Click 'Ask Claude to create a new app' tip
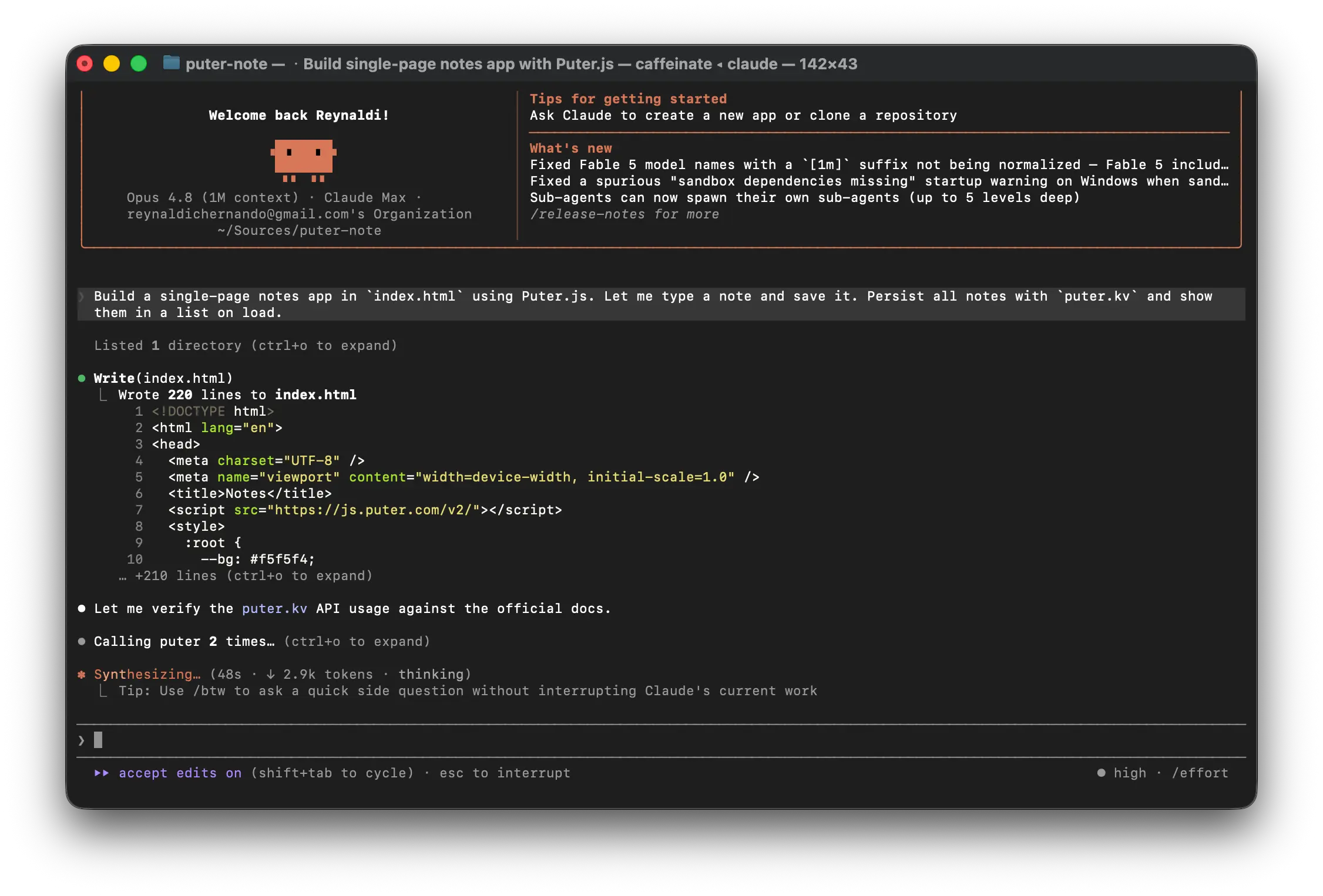Screen dimensions: 1323x896 click(743, 116)
